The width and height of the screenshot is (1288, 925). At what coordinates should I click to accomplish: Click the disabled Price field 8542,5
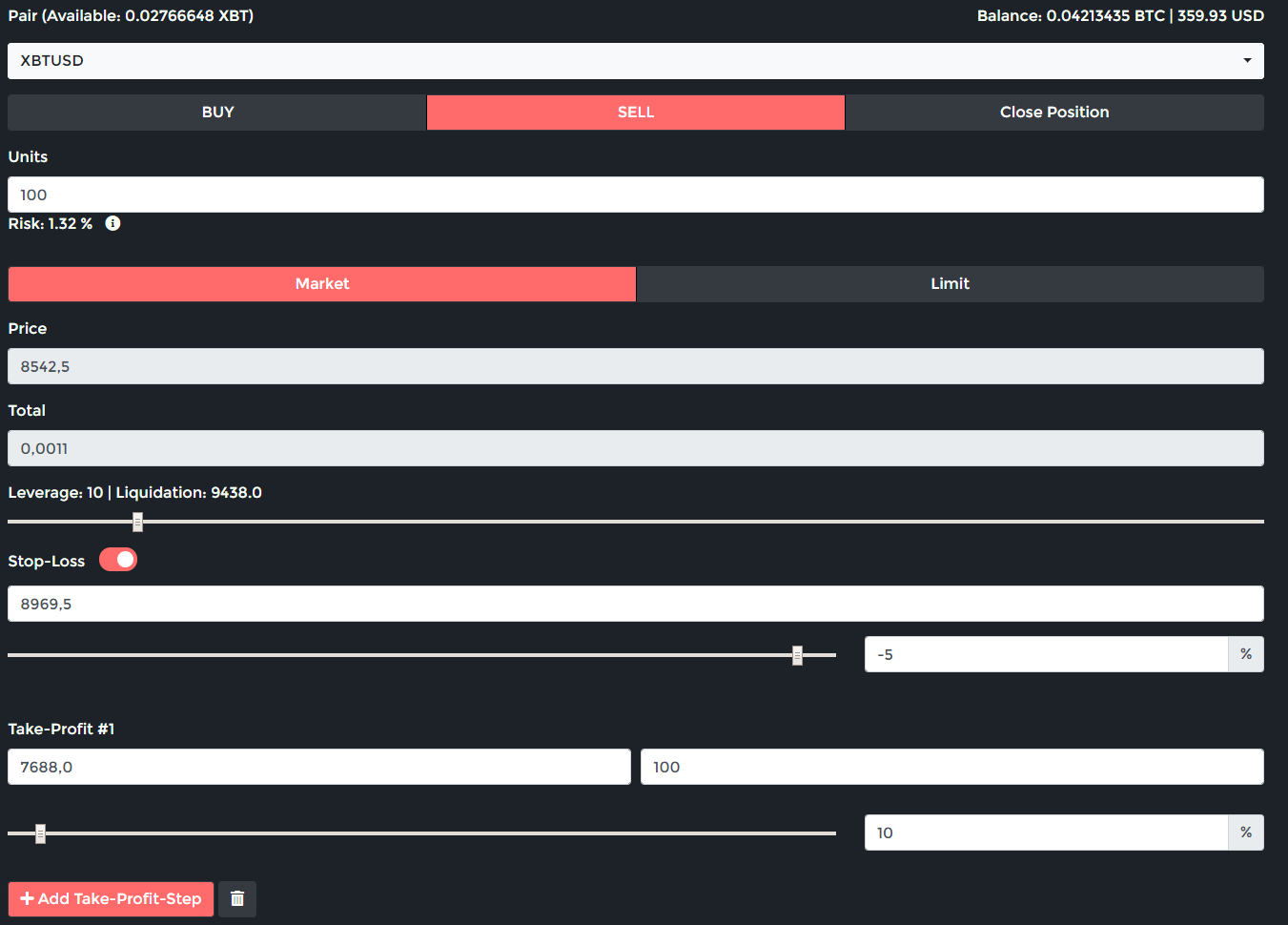[x=635, y=366]
